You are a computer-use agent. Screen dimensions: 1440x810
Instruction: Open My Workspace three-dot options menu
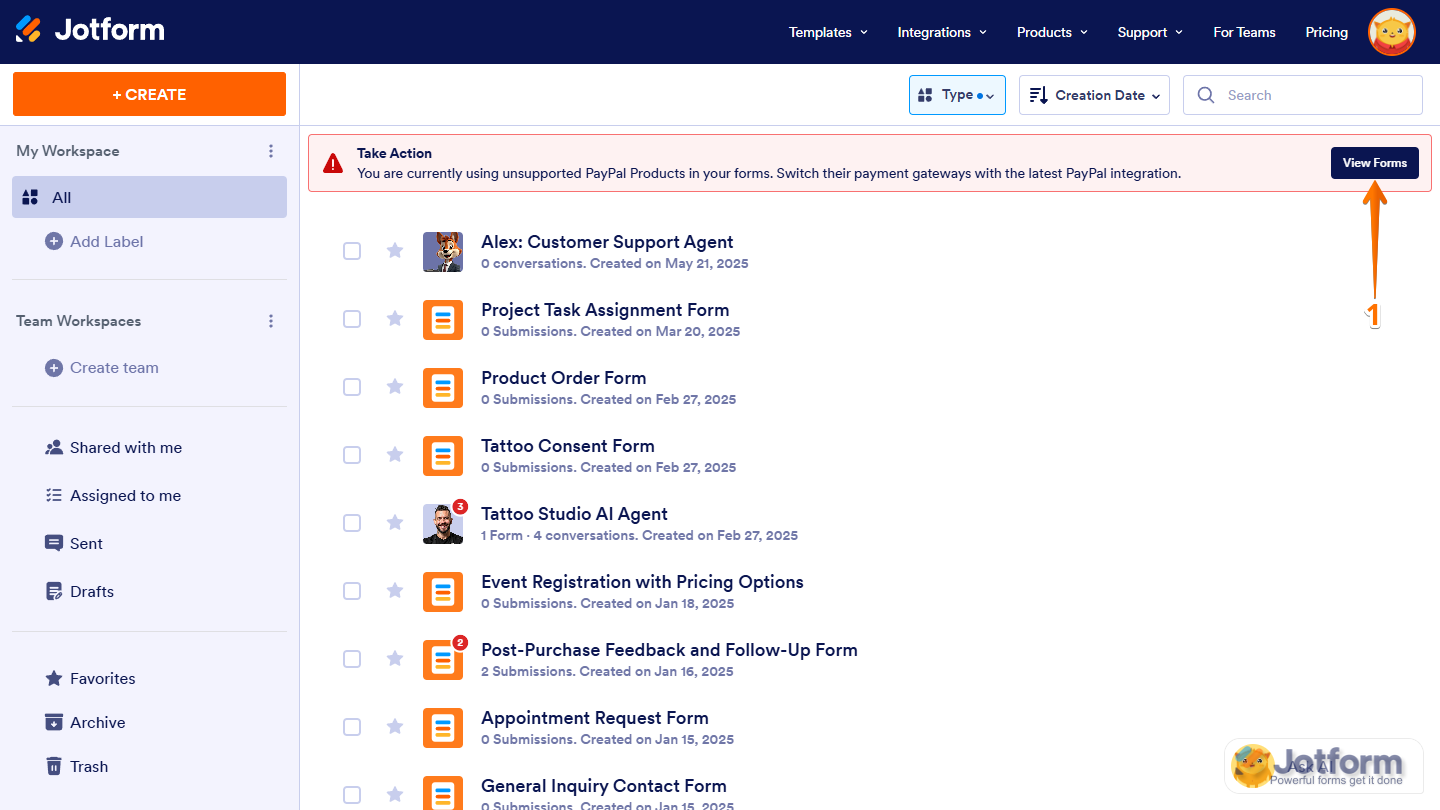271,151
